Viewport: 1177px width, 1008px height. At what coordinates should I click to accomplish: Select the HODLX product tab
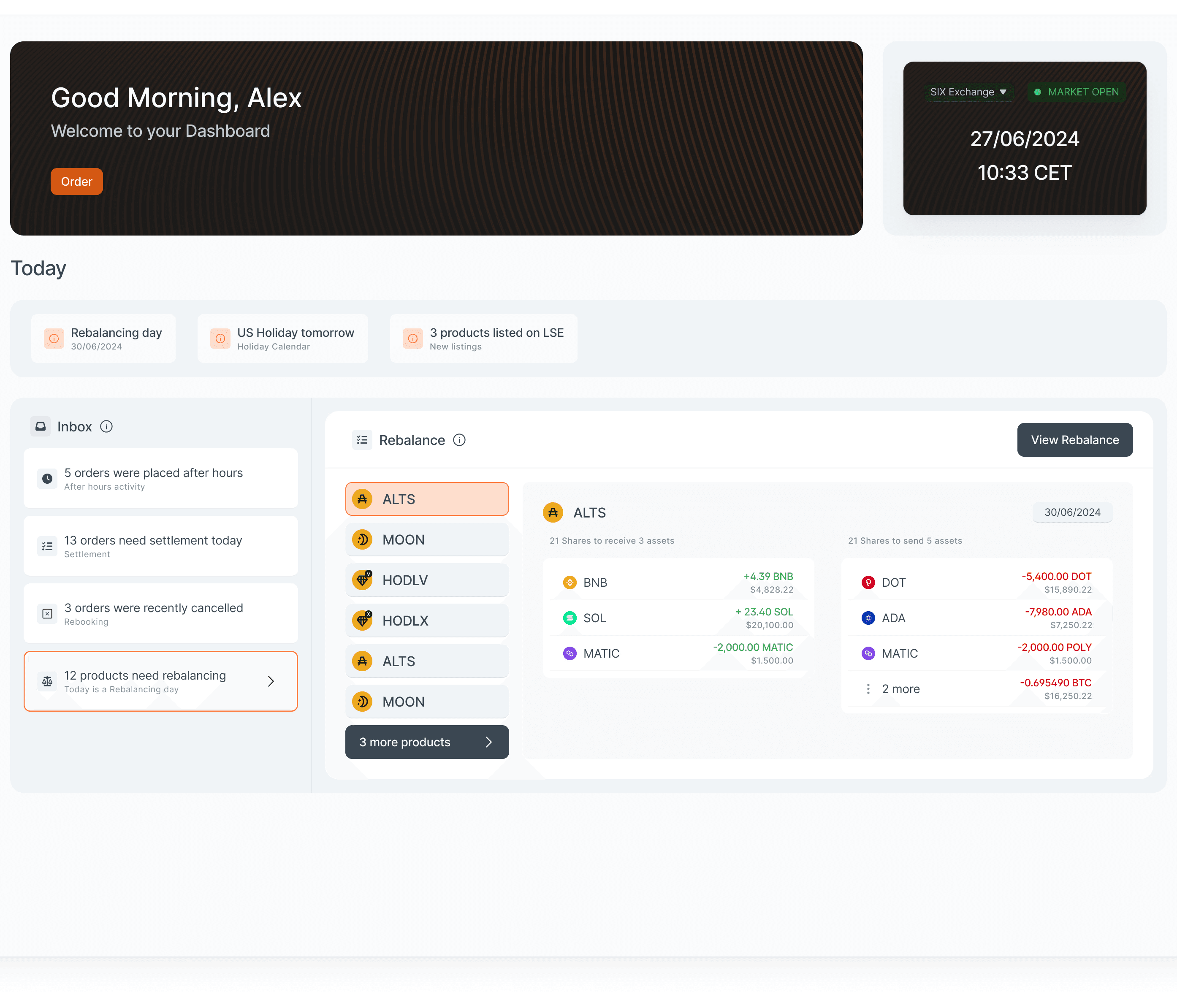tap(427, 621)
